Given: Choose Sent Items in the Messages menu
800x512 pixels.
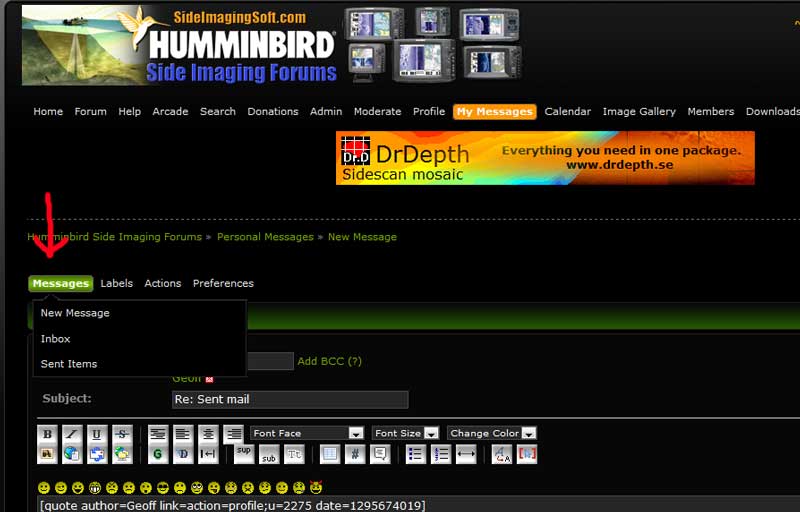Looking at the screenshot, I should coord(69,364).
